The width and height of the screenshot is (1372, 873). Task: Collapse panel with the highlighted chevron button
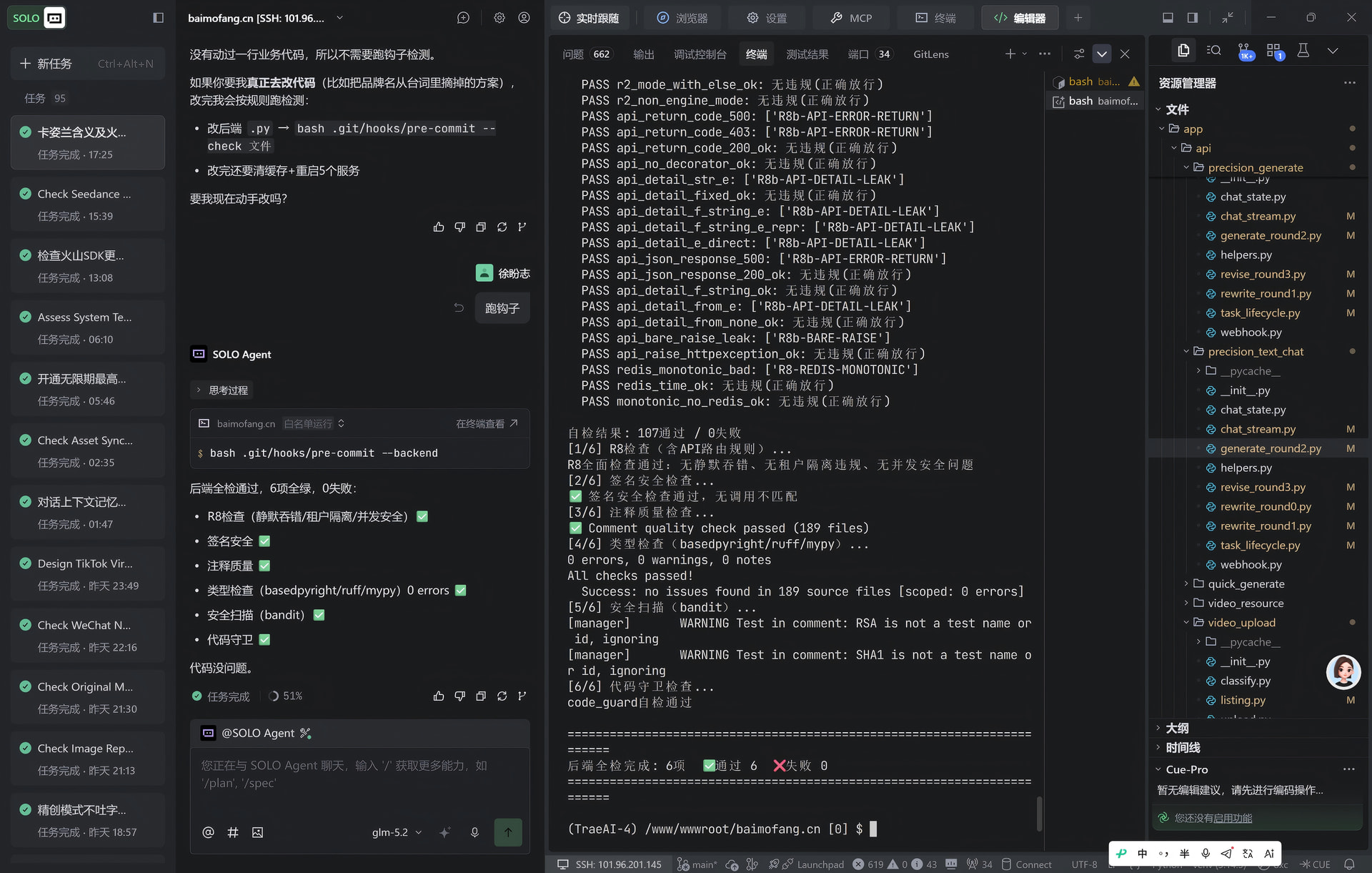1102,54
